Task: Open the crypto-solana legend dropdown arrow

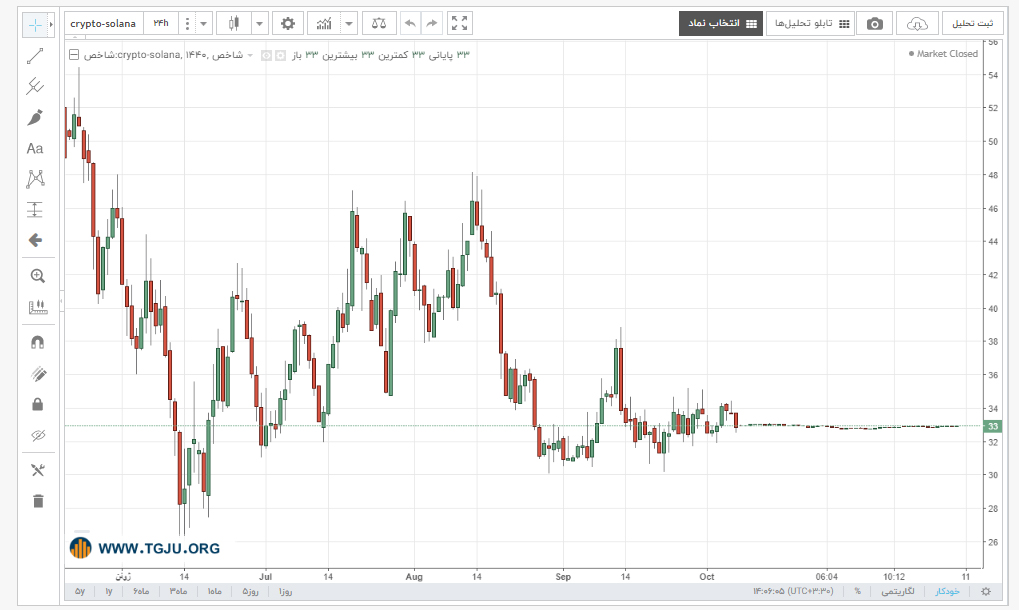Action: click(x=250, y=55)
